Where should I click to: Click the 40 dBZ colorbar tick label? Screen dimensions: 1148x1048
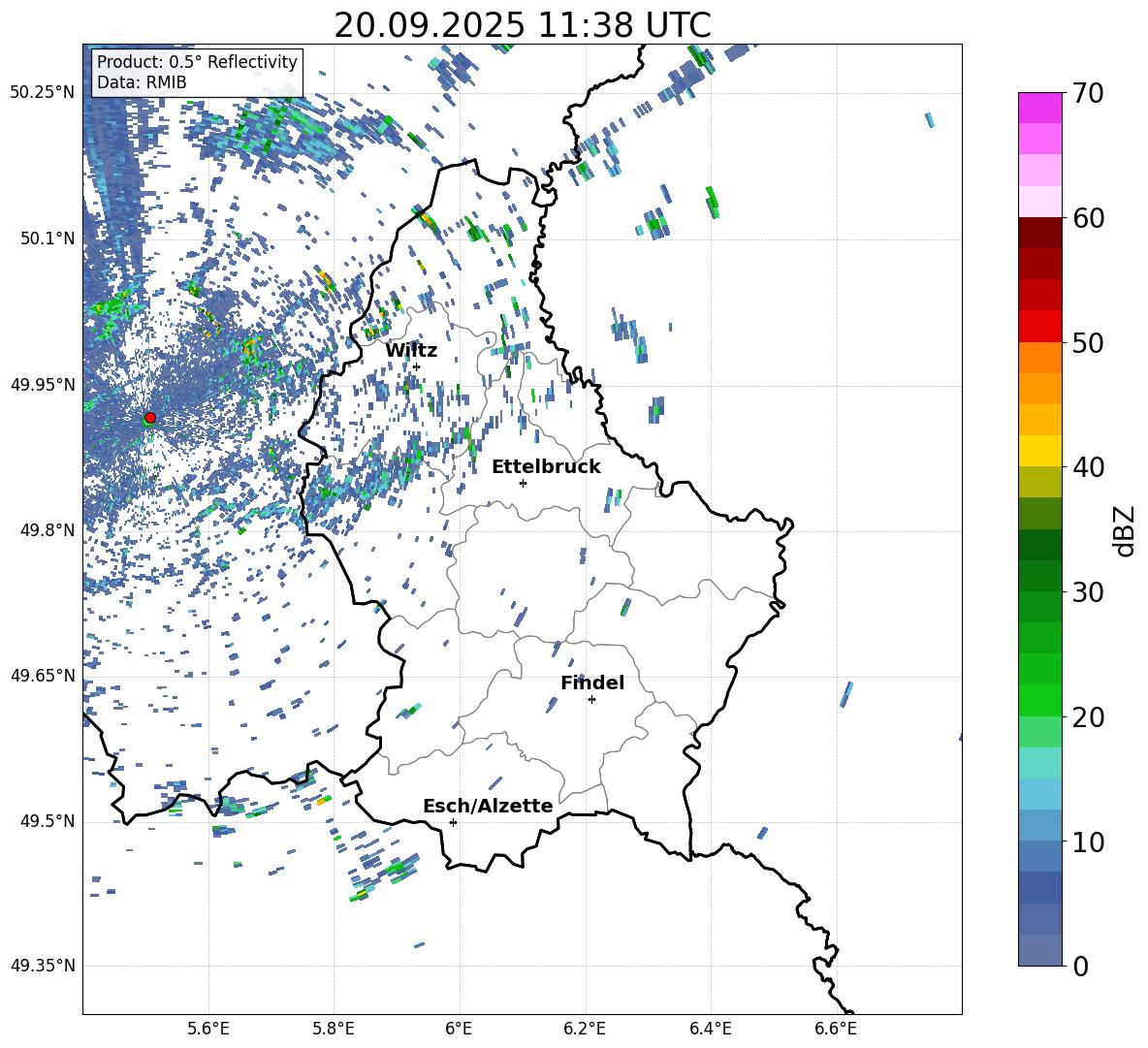(x=1088, y=467)
